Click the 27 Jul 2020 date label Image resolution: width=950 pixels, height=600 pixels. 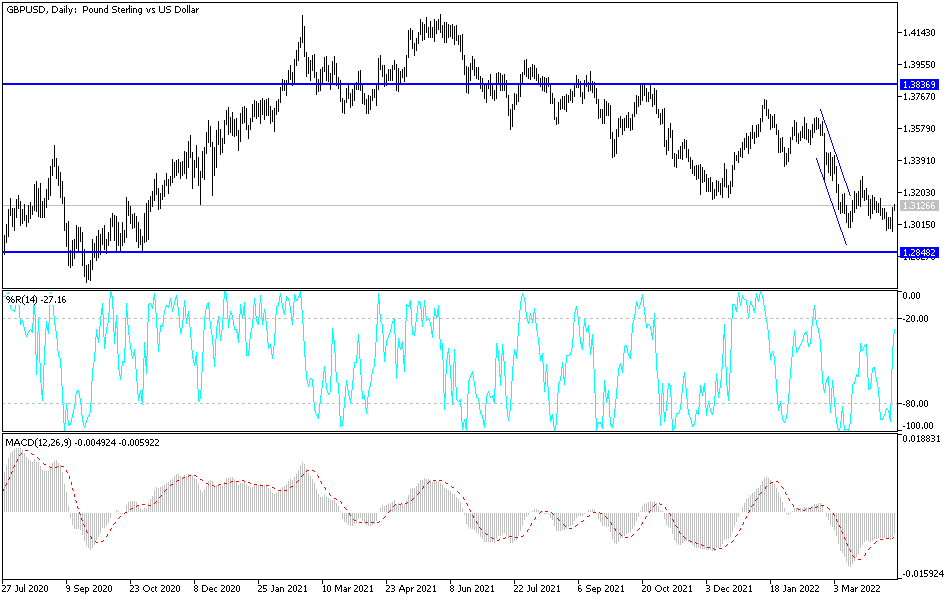click(x=25, y=589)
